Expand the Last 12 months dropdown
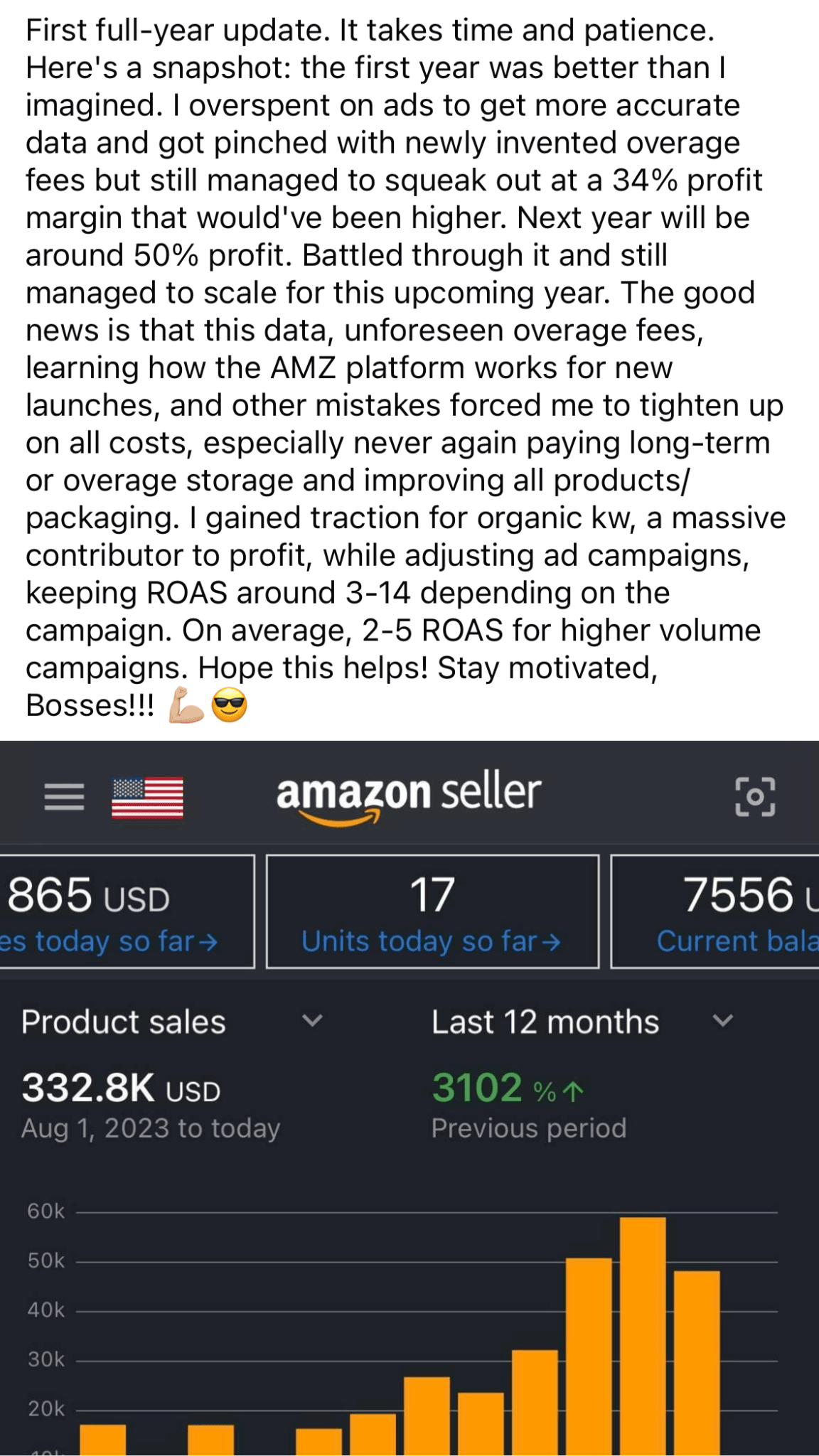 [722, 1021]
